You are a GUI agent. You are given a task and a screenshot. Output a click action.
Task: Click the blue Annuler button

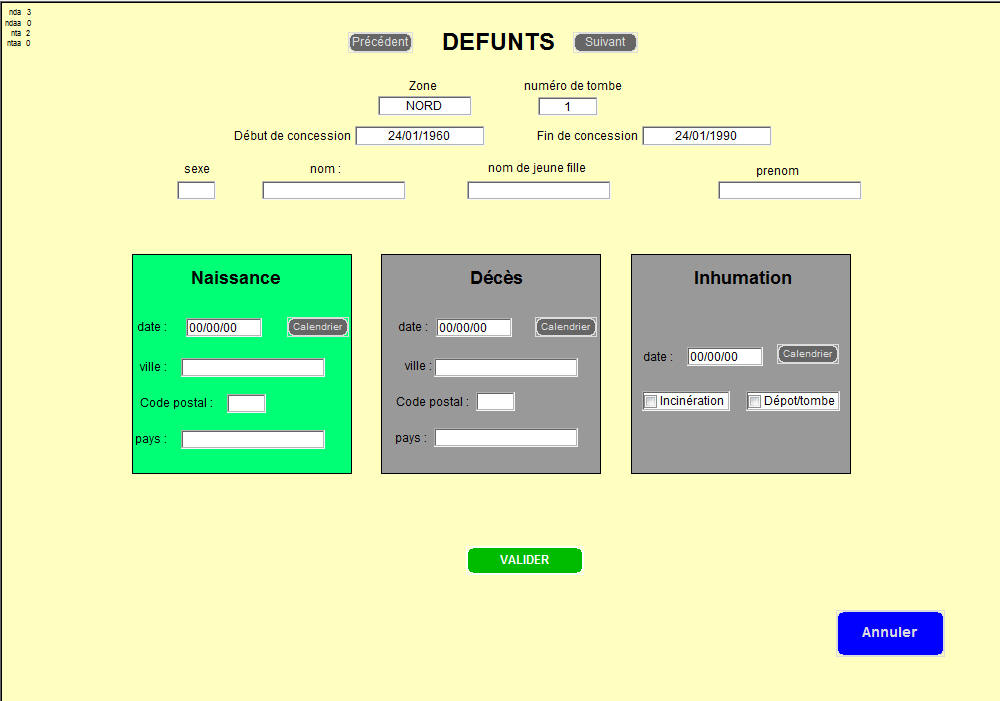pos(889,633)
